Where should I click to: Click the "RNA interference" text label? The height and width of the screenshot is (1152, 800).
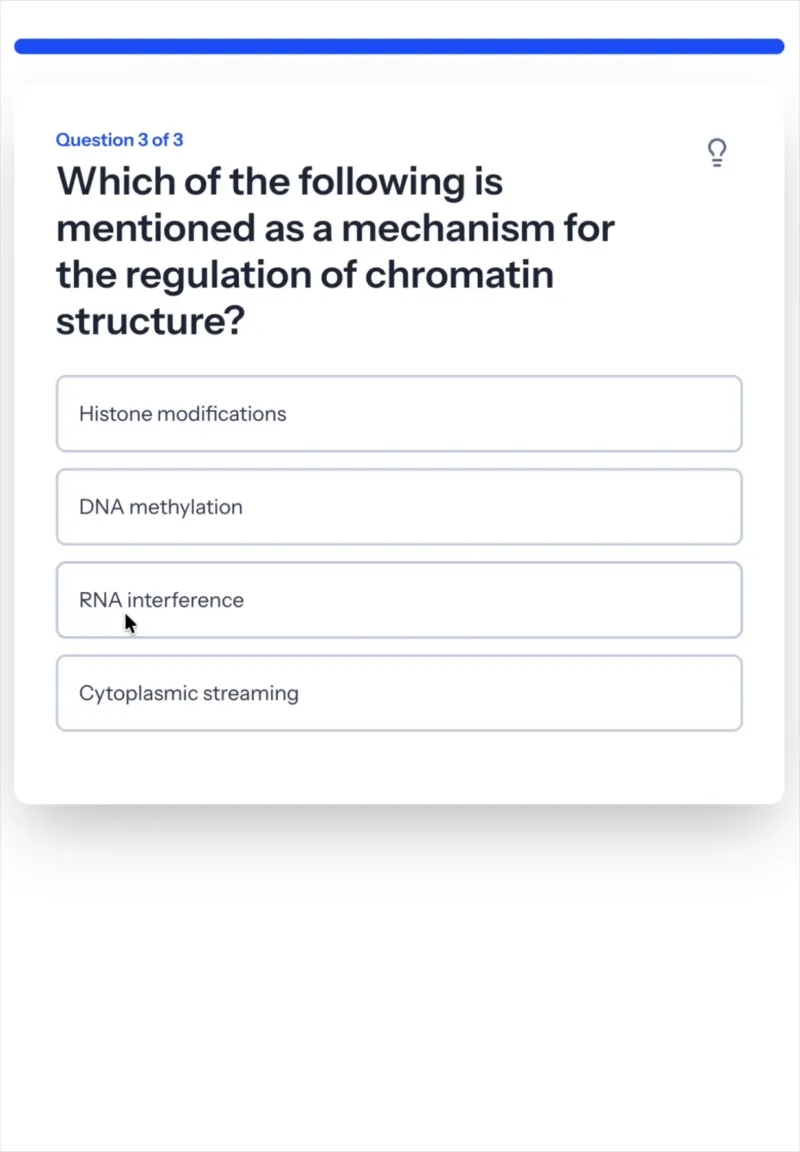pos(162,600)
